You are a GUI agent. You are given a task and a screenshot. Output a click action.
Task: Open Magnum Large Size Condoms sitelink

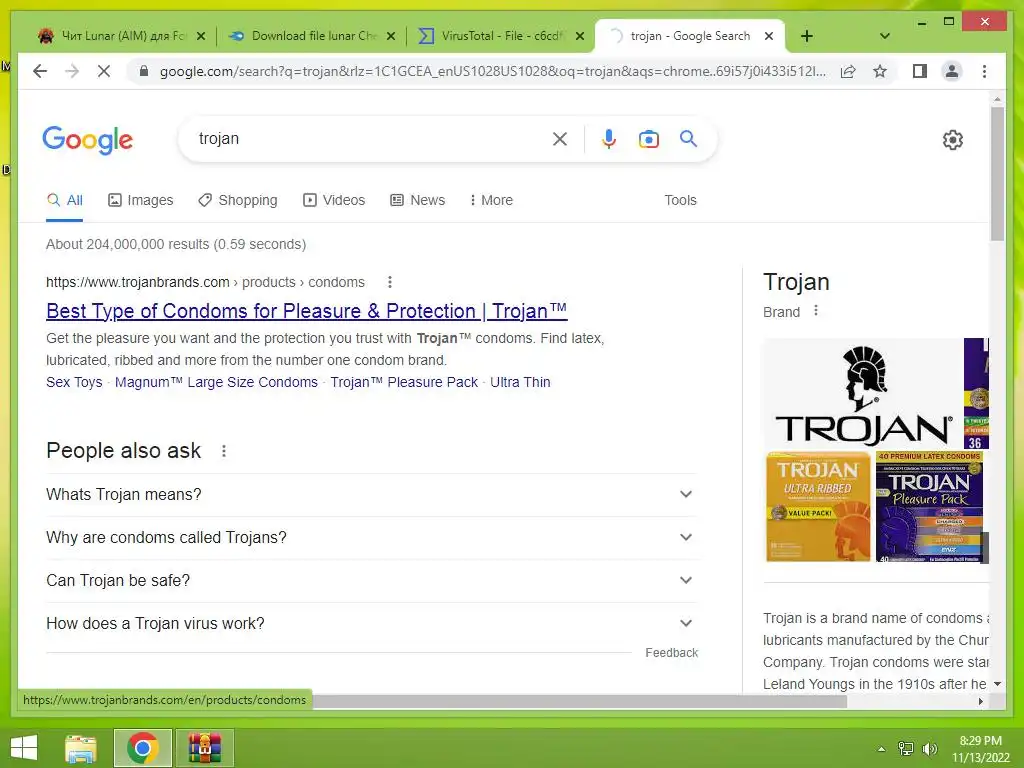click(x=216, y=382)
